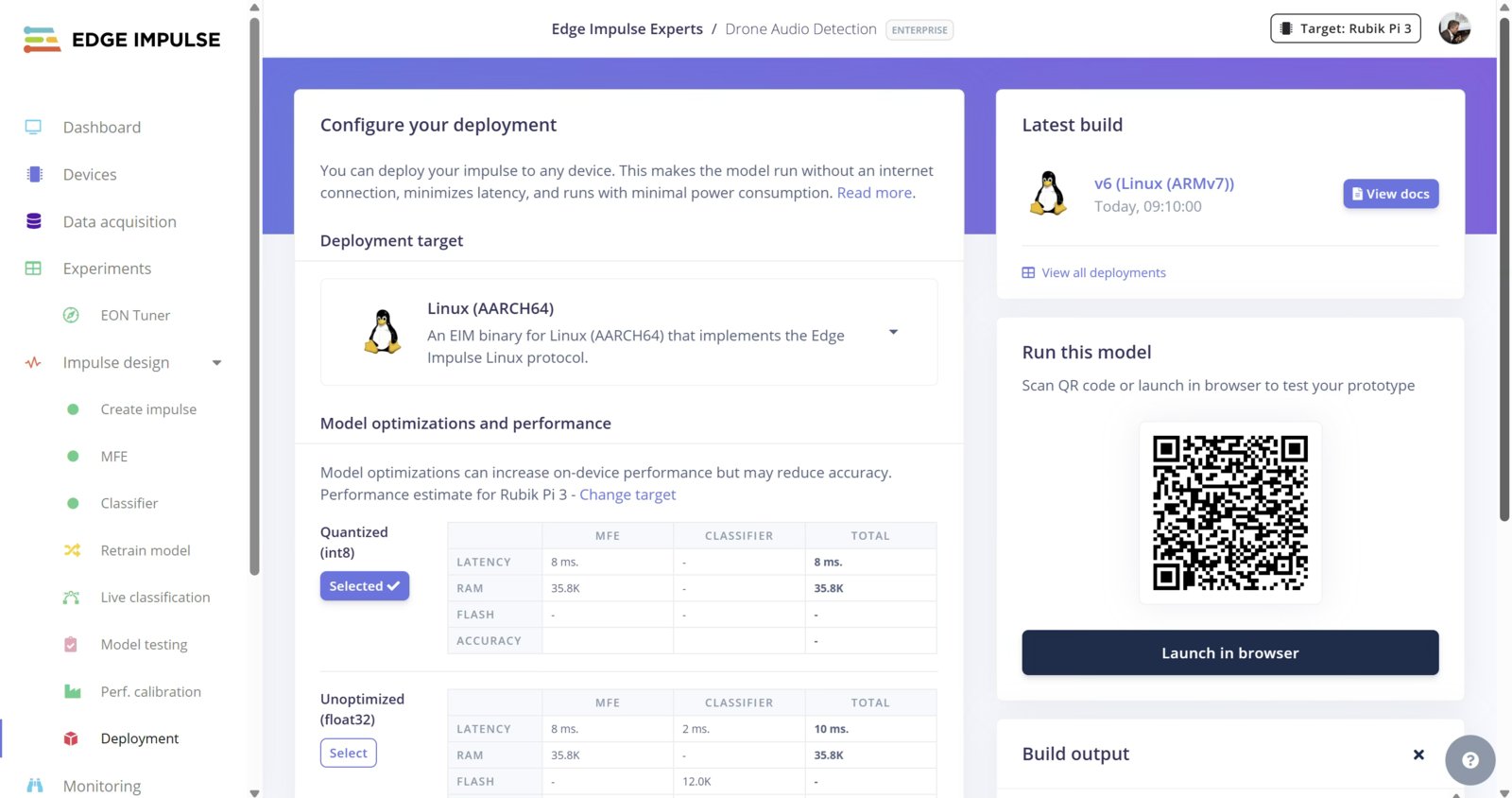Click the table icon beside View all deployments
Screen dimensions: 1512x798
(x=1028, y=273)
